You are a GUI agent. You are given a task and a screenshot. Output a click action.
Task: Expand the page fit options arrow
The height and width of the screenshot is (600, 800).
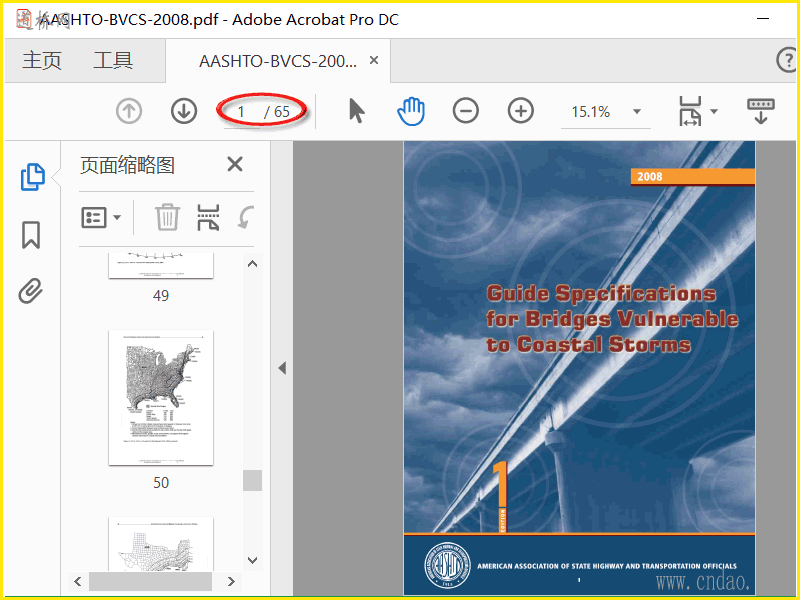point(714,111)
